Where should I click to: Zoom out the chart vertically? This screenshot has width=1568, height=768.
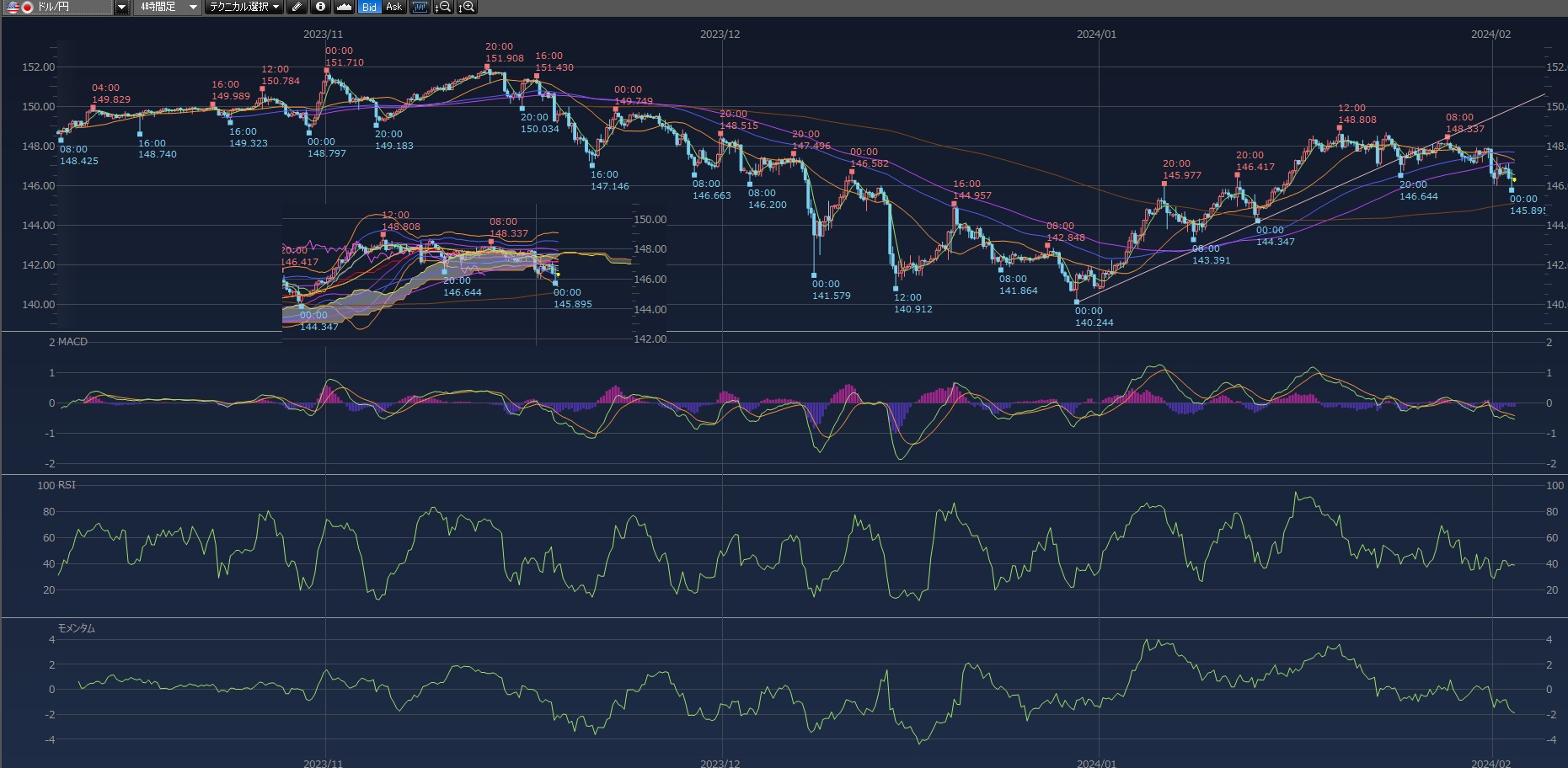(x=443, y=7)
